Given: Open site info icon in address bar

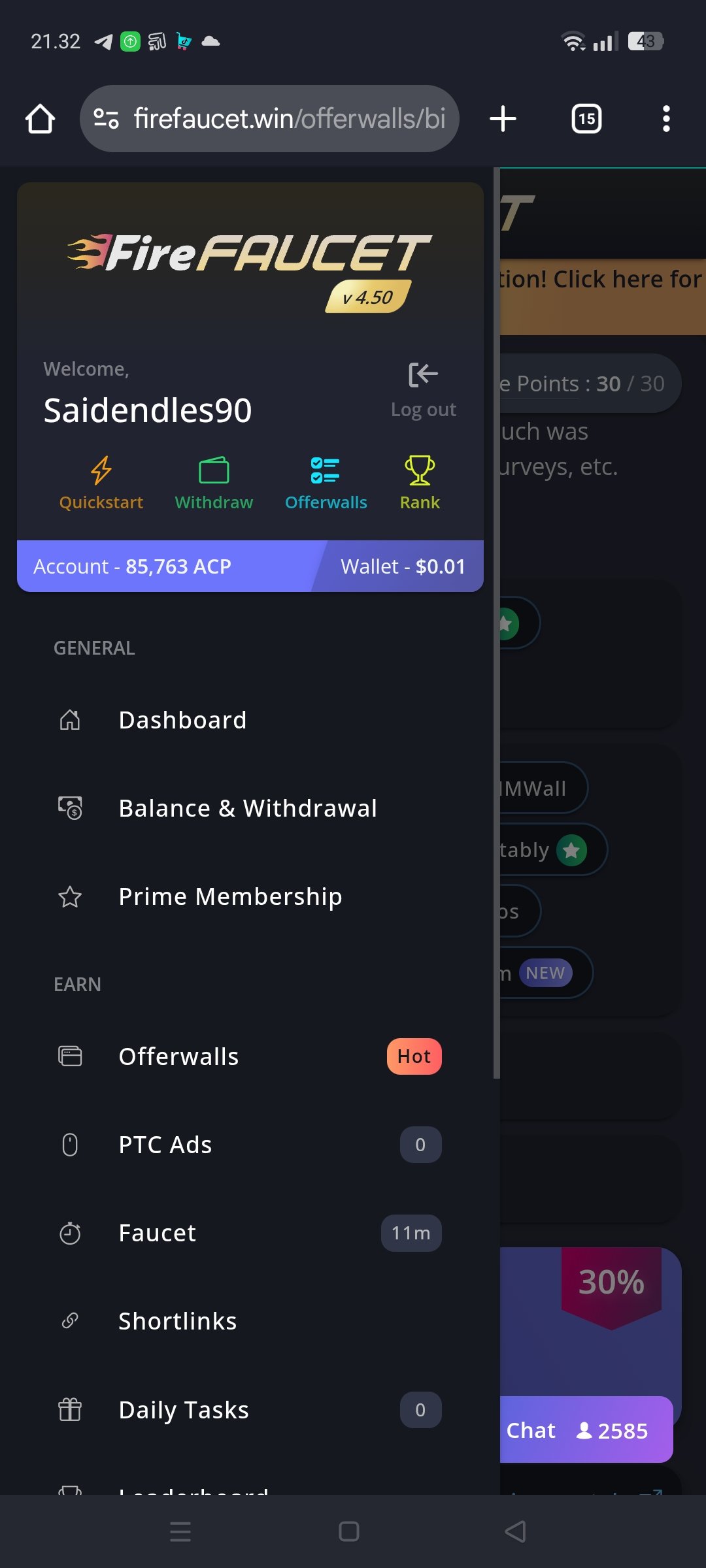Looking at the screenshot, I should click(106, 119).
